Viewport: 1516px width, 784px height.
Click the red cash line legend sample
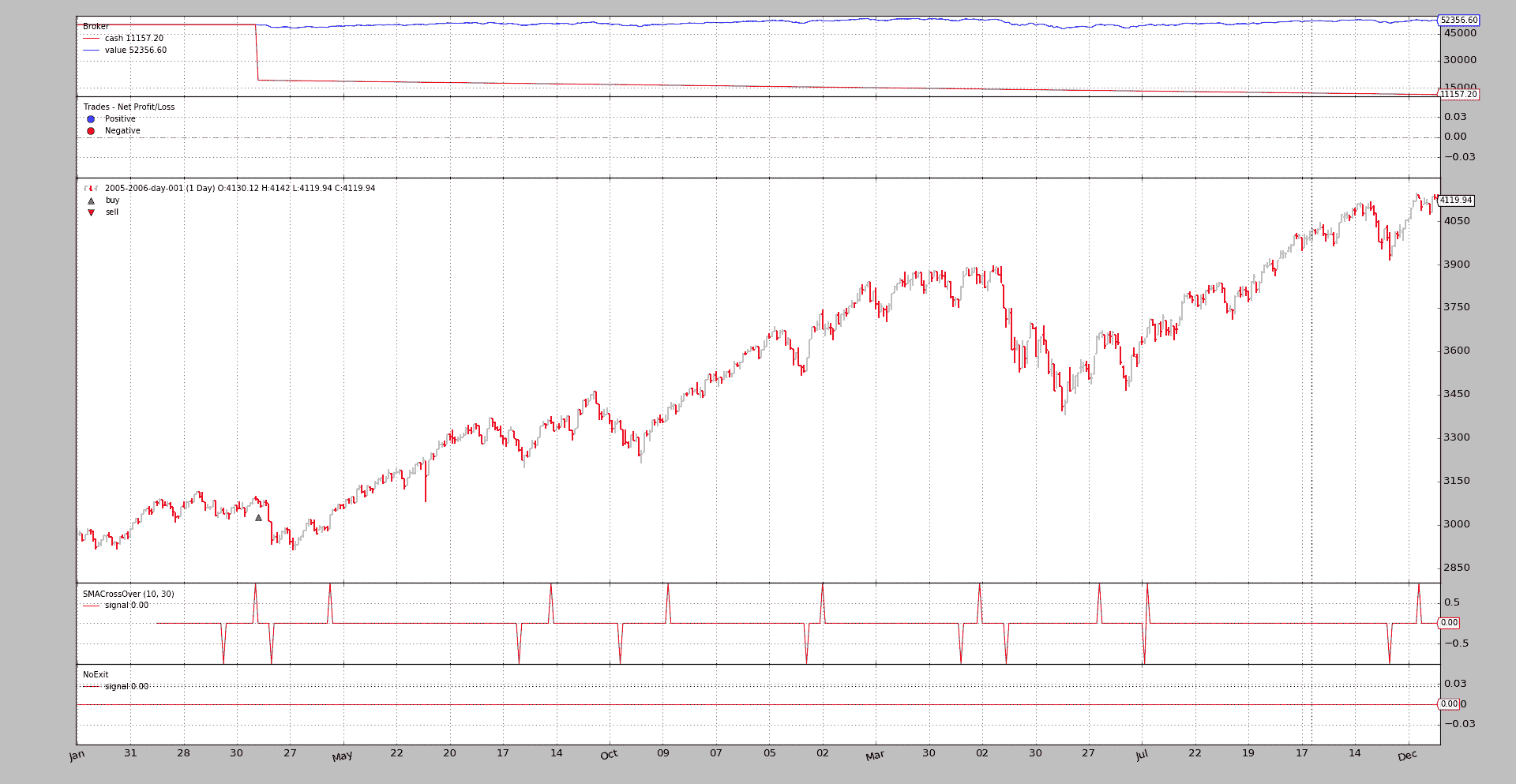point(92,38)
